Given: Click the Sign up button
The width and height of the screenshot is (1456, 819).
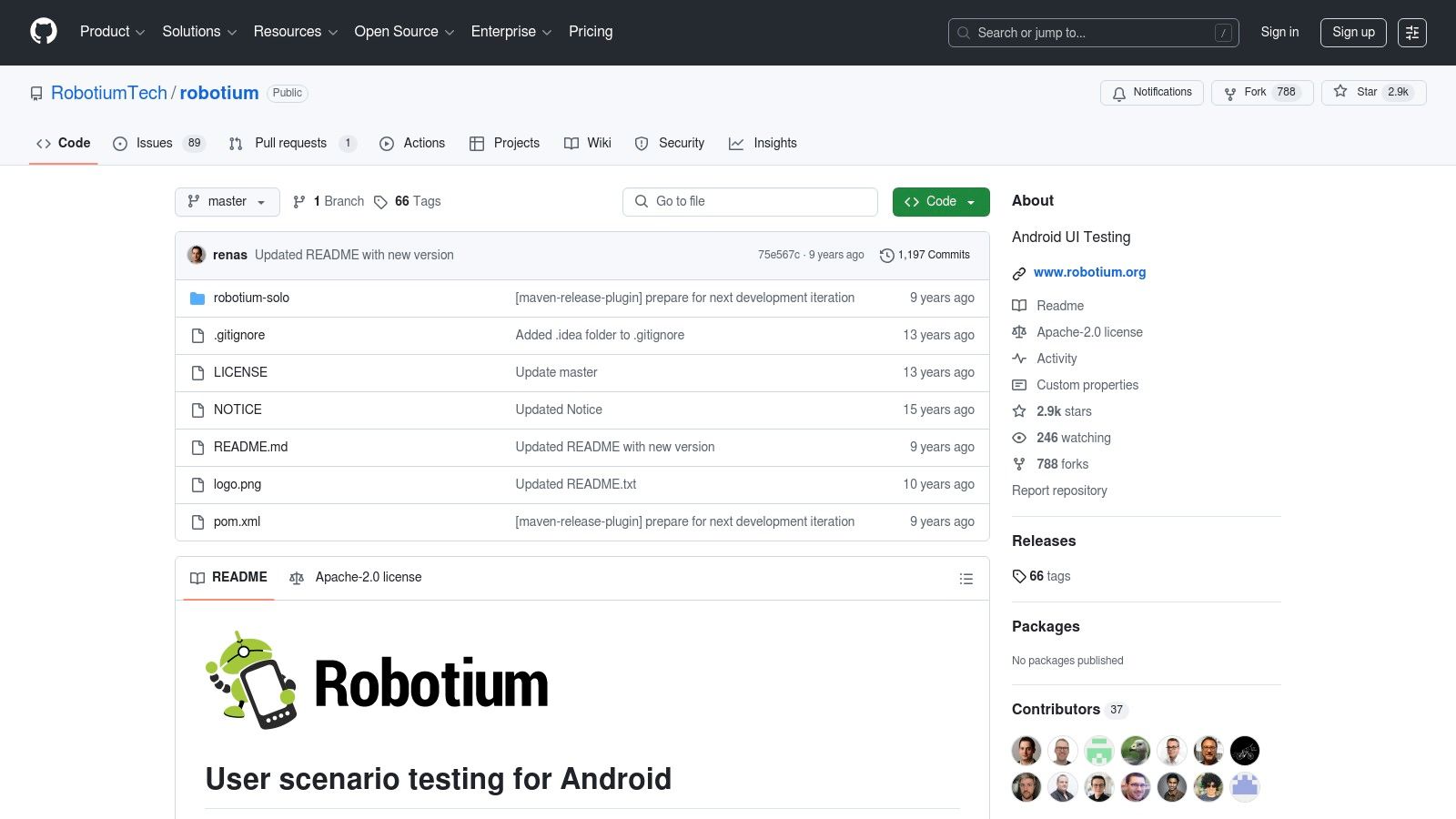Looking at the screenshot, I should [x=1353, y=33].
